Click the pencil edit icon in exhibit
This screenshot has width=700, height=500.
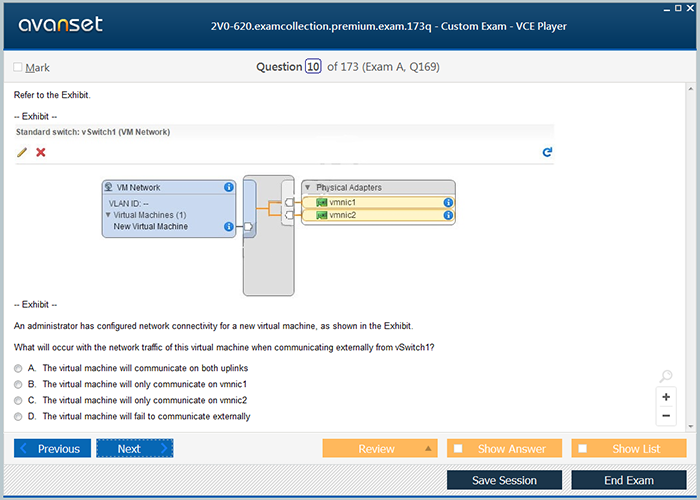click(x=21, y=152)
